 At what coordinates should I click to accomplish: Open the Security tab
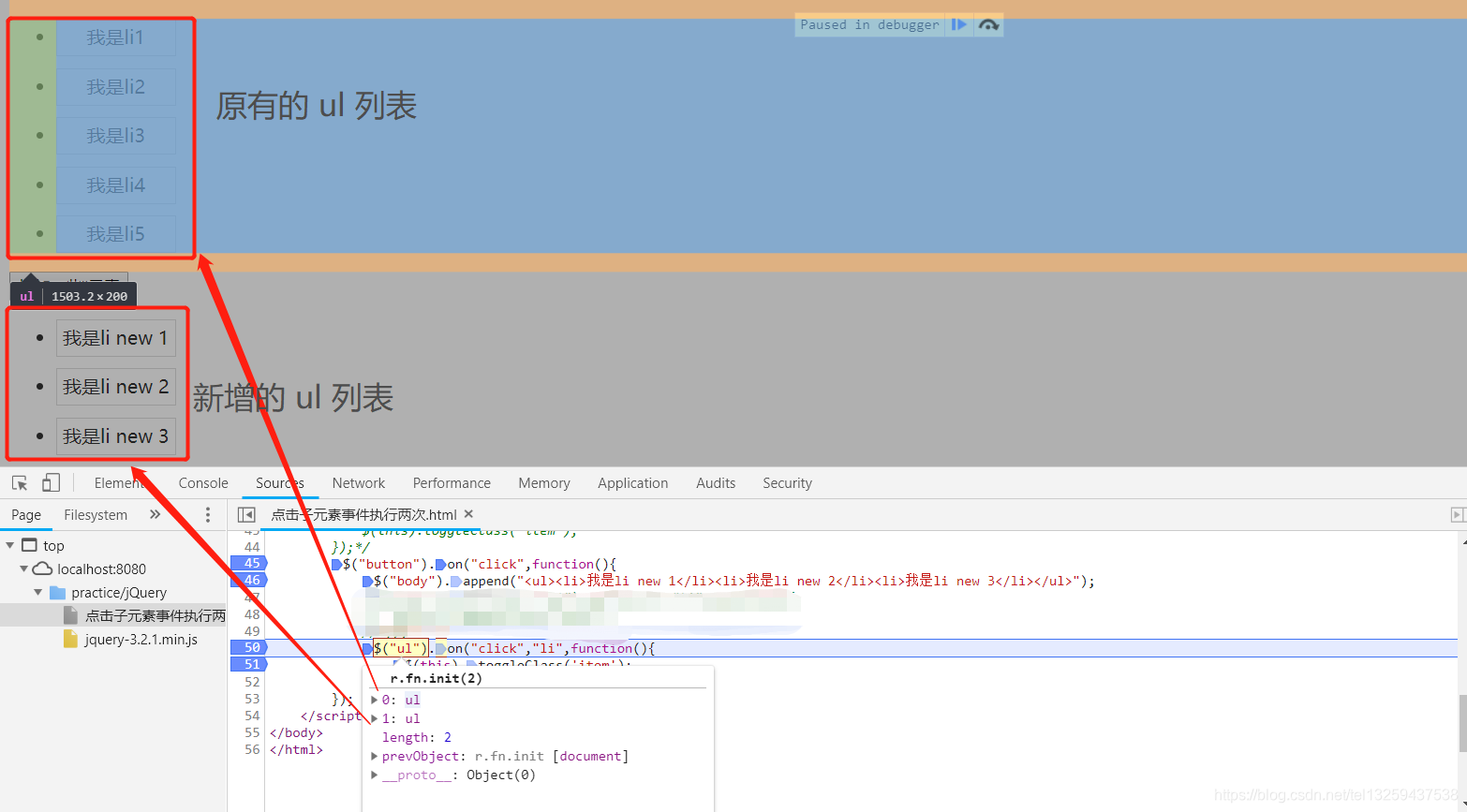coord(787,483)
